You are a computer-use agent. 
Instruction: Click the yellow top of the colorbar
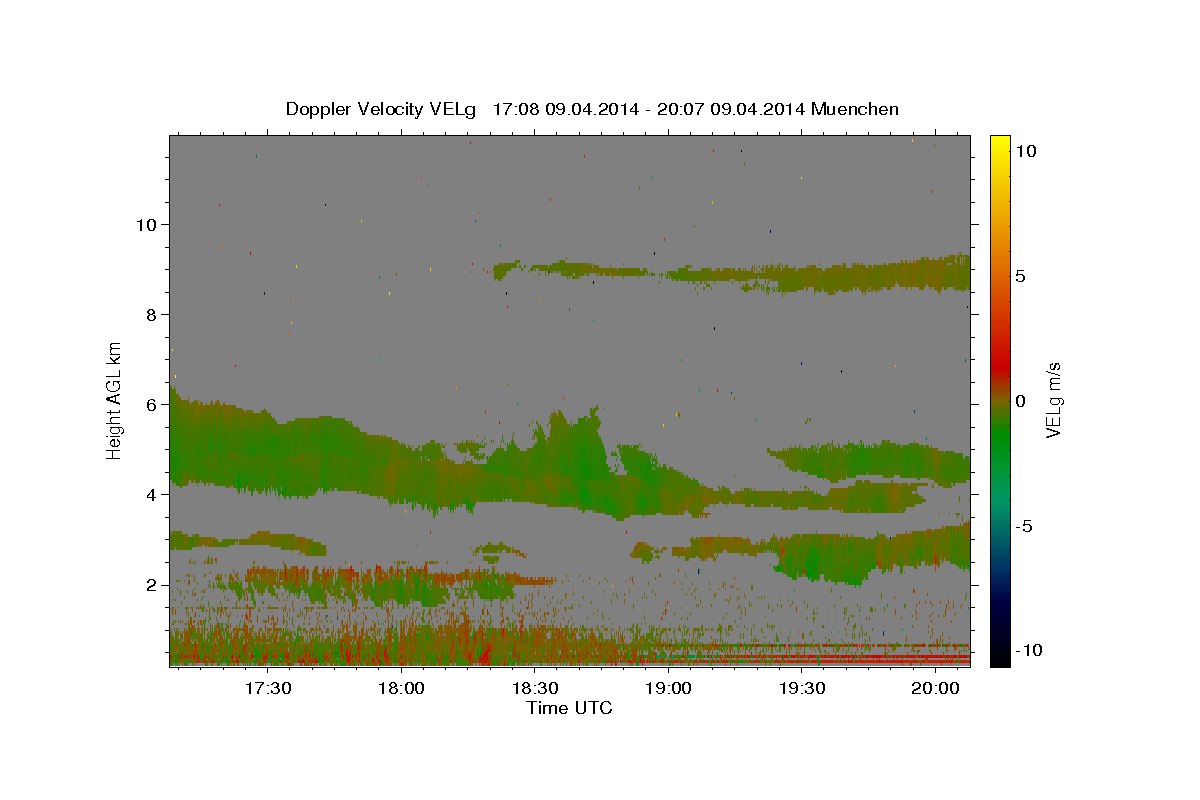[x=999, y=143]
